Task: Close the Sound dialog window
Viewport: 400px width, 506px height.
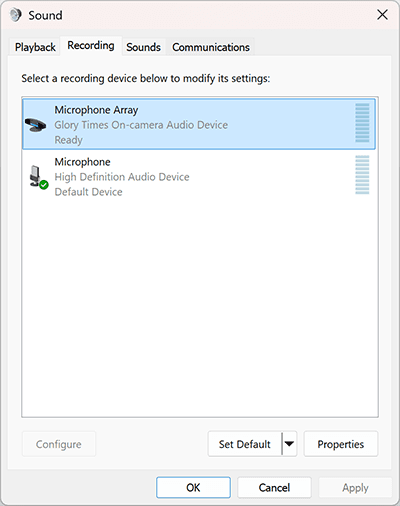Action: 382,15
